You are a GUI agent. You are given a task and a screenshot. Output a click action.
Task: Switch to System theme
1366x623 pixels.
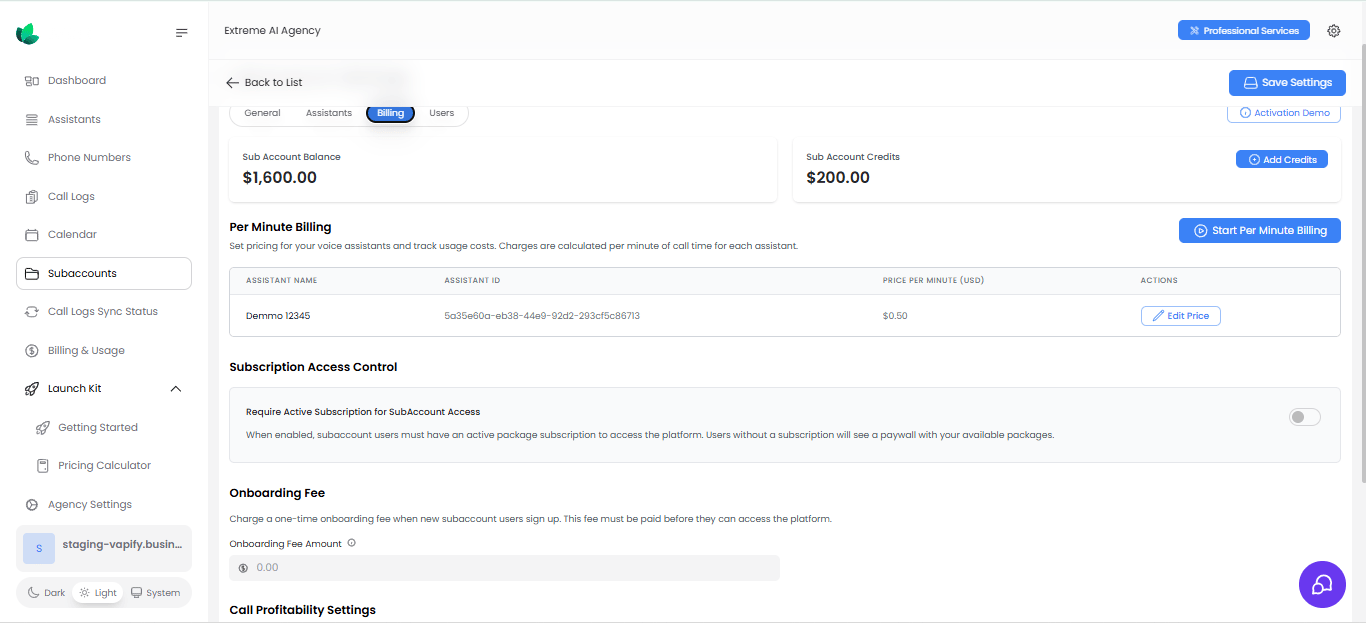pyautogui.click(x=155, y=593)
